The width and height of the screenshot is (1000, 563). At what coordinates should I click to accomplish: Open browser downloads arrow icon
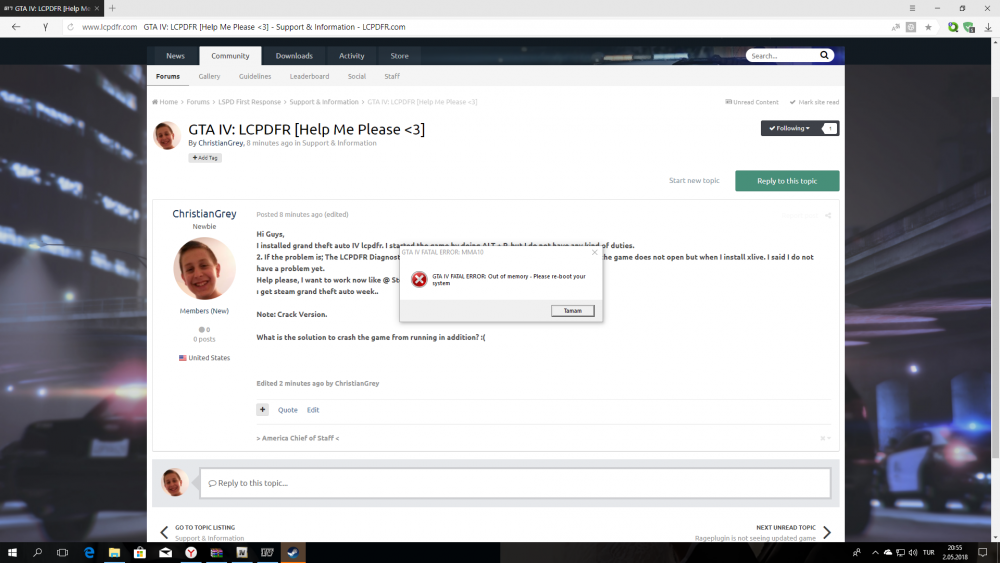(988, 27)
